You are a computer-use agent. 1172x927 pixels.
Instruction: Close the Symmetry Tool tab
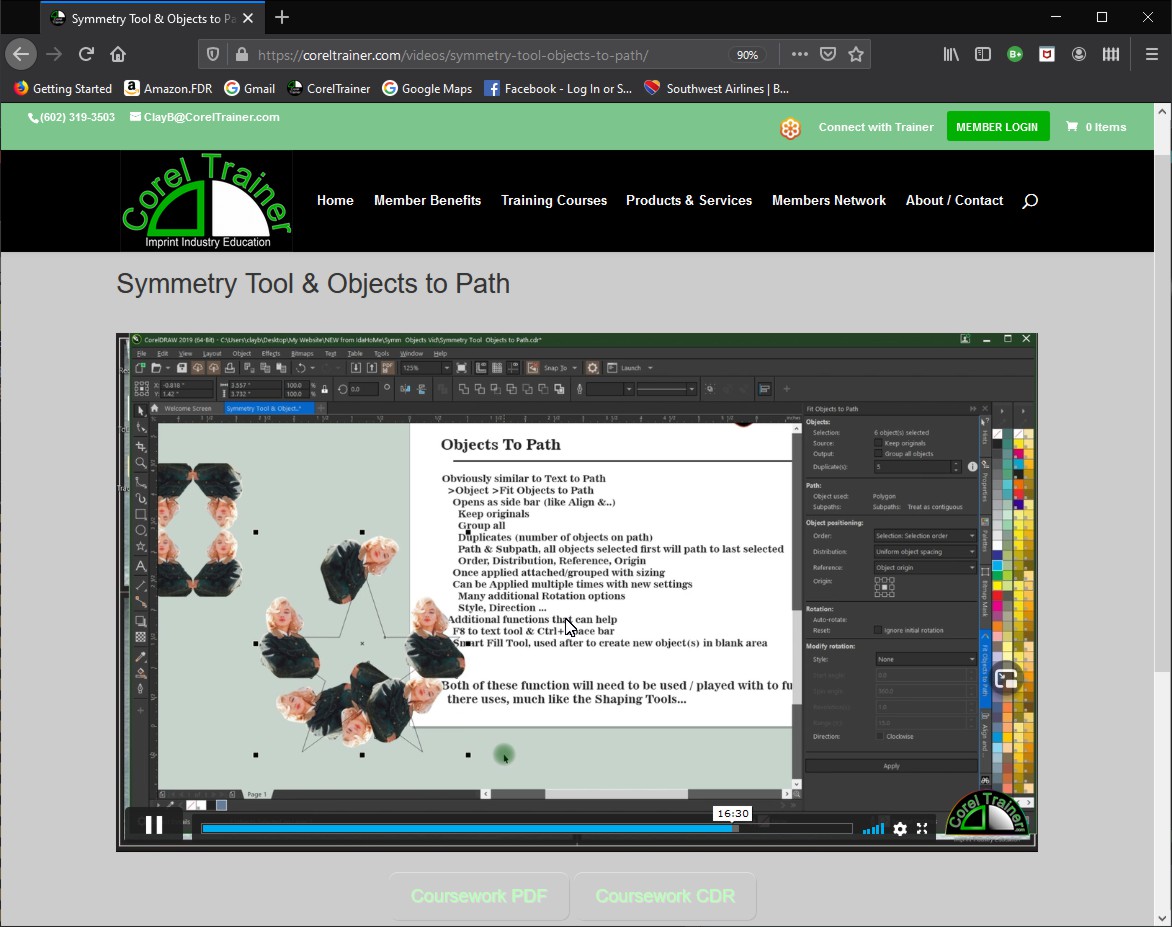pos(248,18)
